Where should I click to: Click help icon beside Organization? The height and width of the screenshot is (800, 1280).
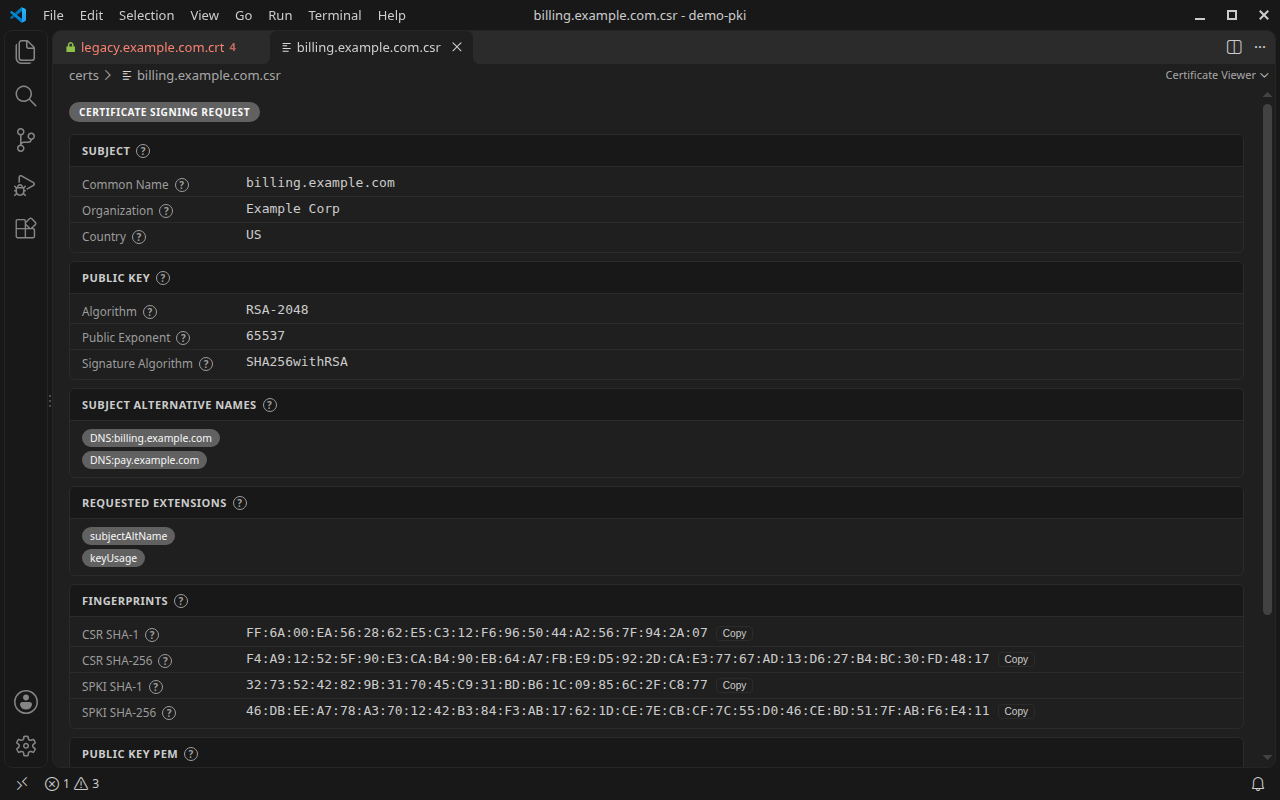pos(166,211)
